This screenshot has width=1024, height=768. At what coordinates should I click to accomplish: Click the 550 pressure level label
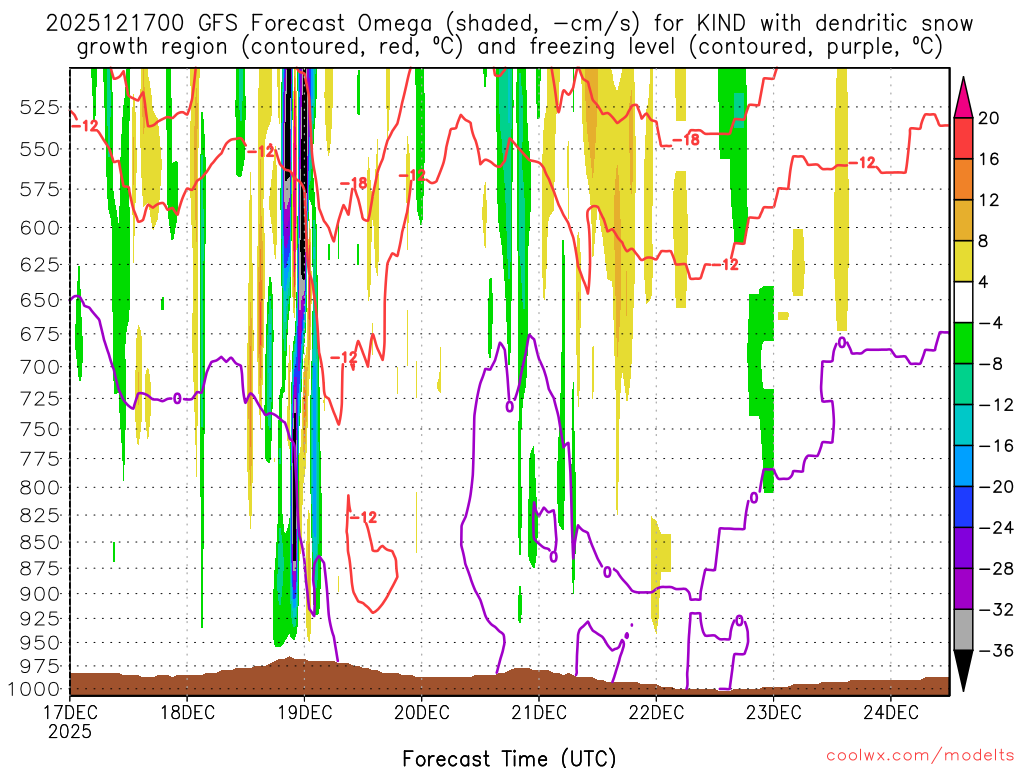(39, 149)
